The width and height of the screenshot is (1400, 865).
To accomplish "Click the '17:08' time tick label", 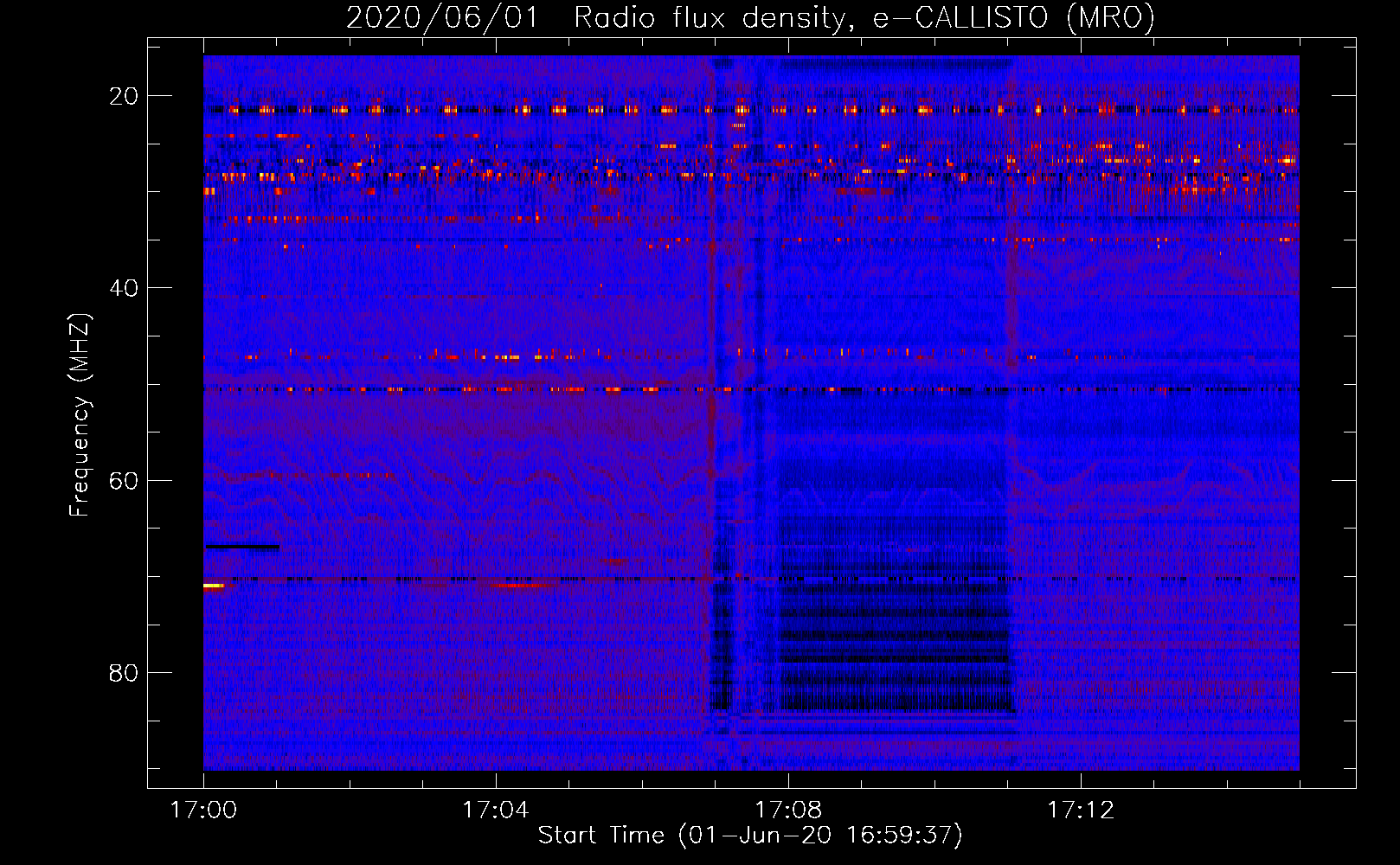I will pyautogui.click(x=788, y=810).
